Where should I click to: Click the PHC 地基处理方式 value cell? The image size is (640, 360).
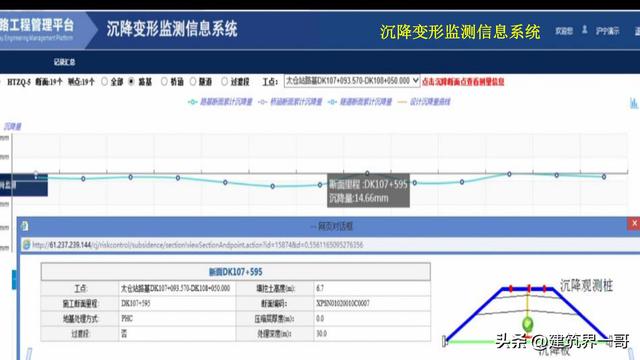[177, 318]
